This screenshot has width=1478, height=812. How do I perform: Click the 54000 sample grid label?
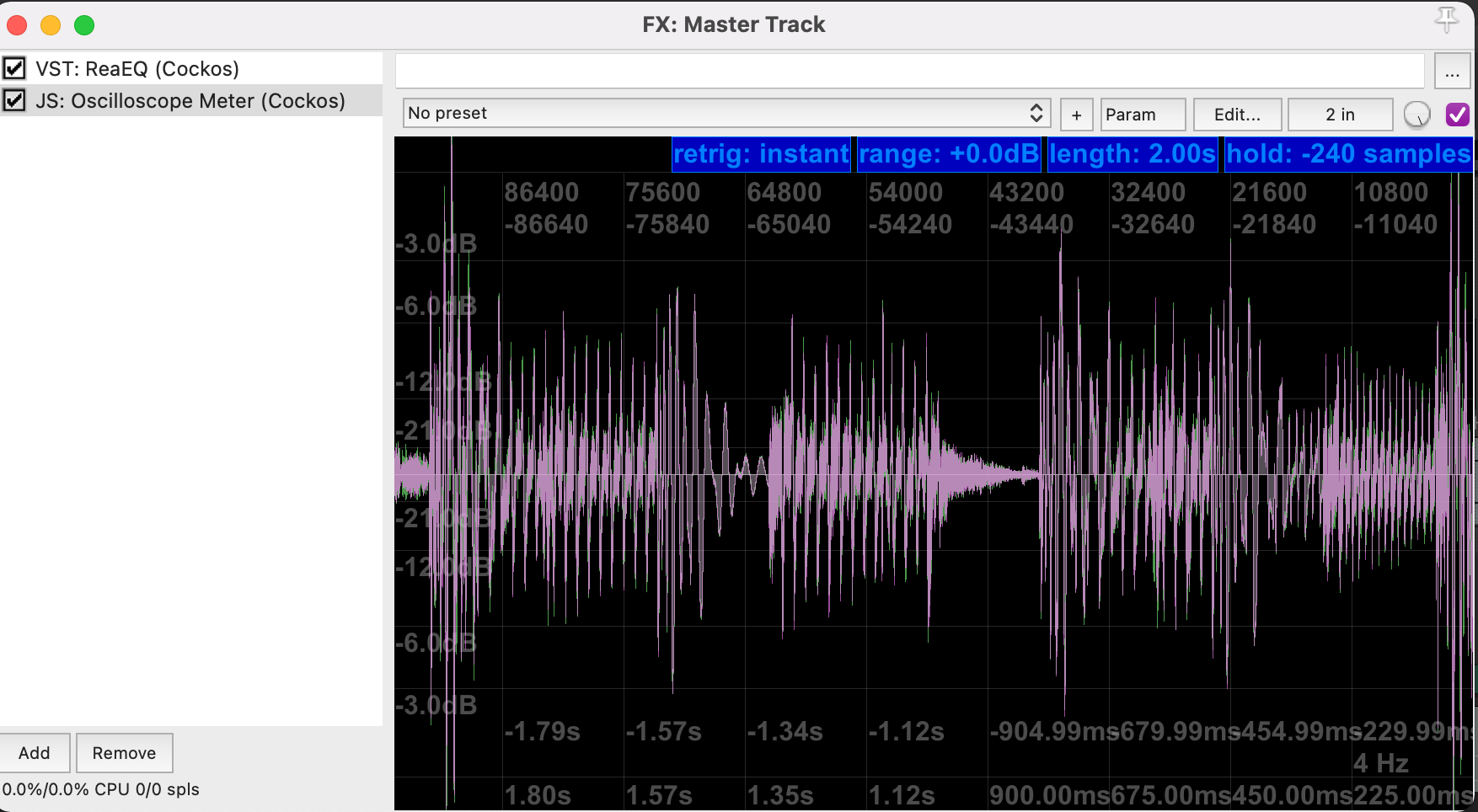click(x=906, y=192)
